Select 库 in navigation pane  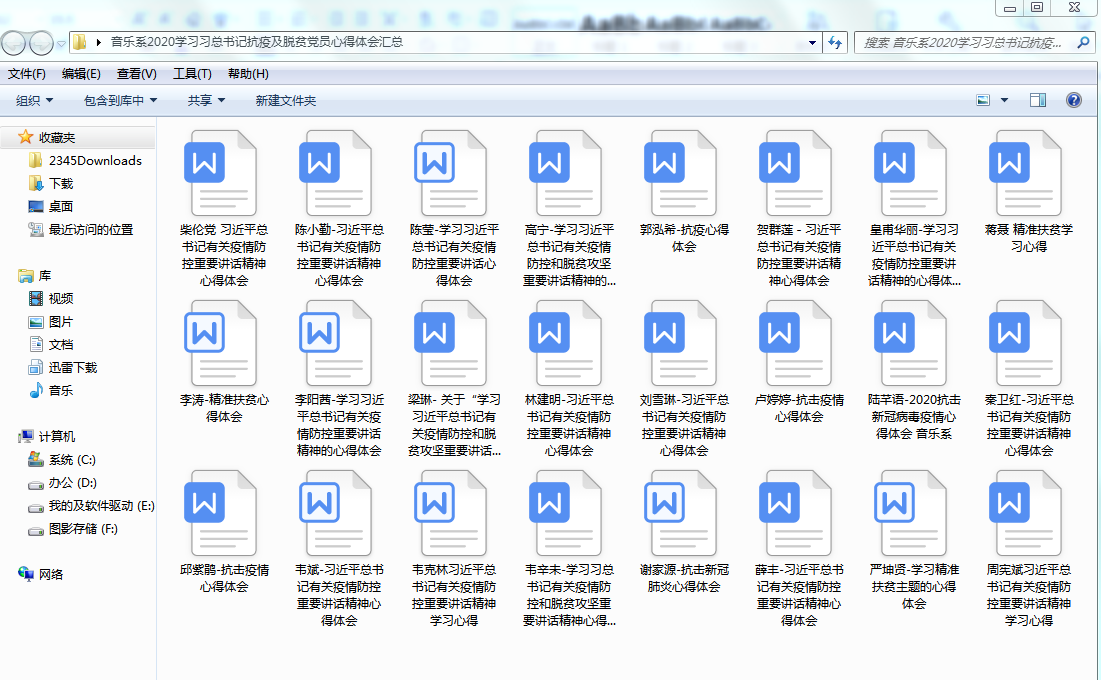coord(44,276)
